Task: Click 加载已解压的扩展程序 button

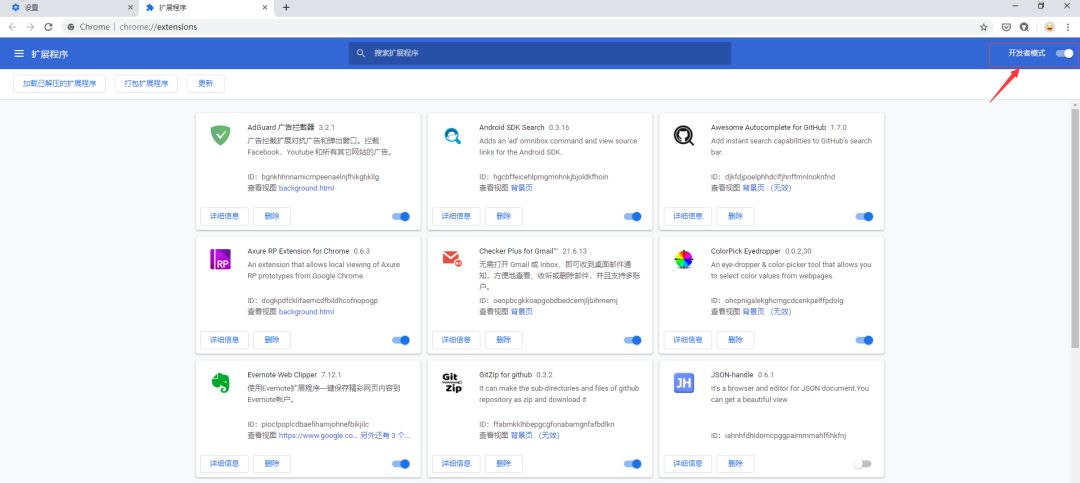Action: point(59,83)
